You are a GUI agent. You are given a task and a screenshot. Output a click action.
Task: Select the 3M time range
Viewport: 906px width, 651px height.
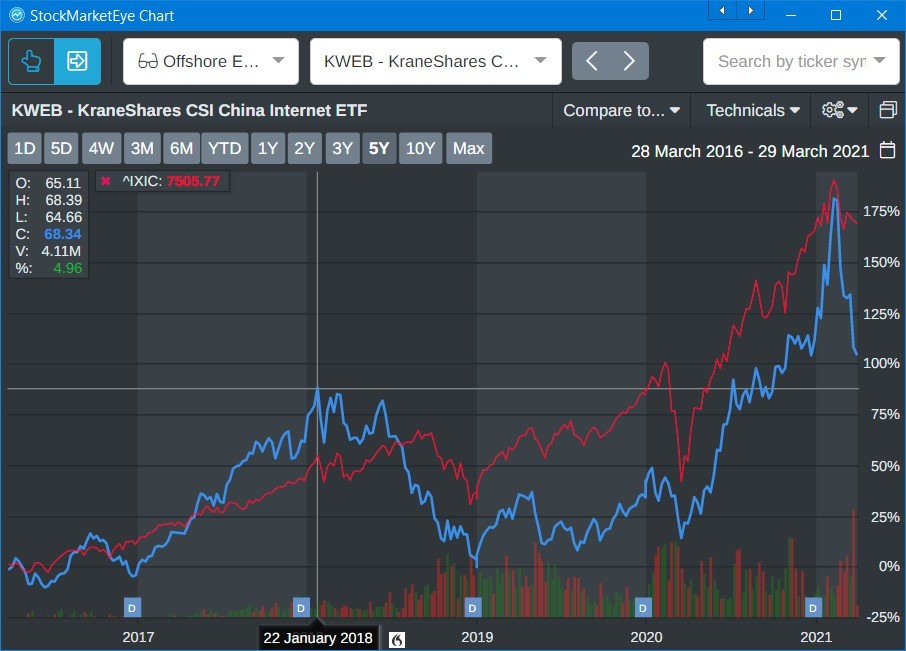pos(142,148)
